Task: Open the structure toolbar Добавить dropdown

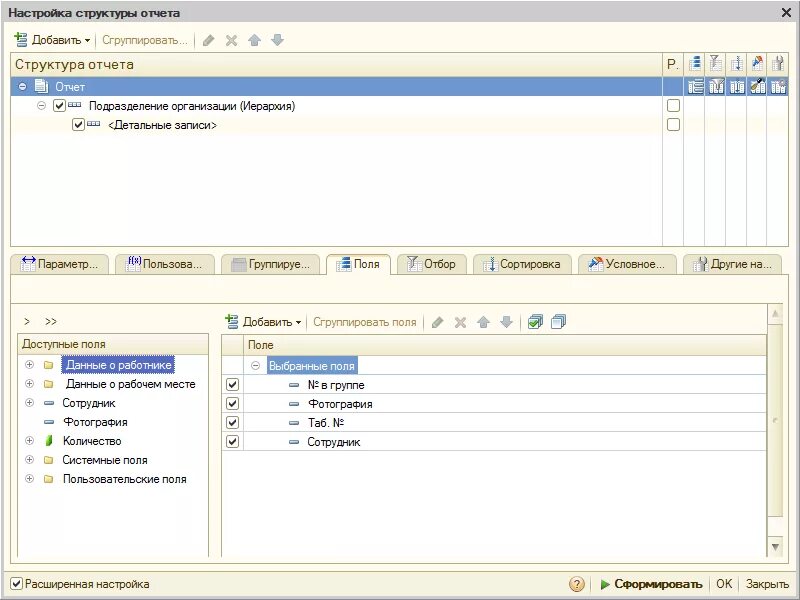Action: pos(52,40)
